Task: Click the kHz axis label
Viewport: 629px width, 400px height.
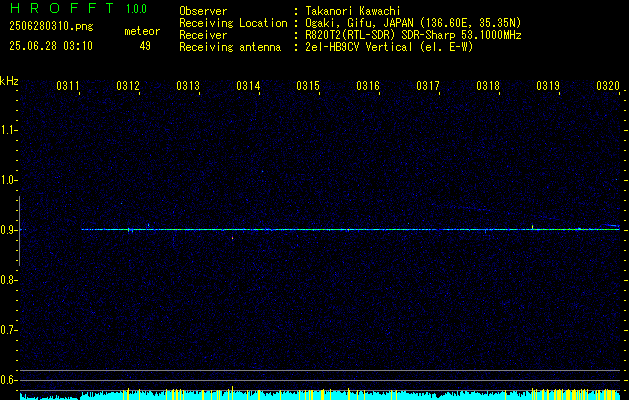Action: pos(9,81)
